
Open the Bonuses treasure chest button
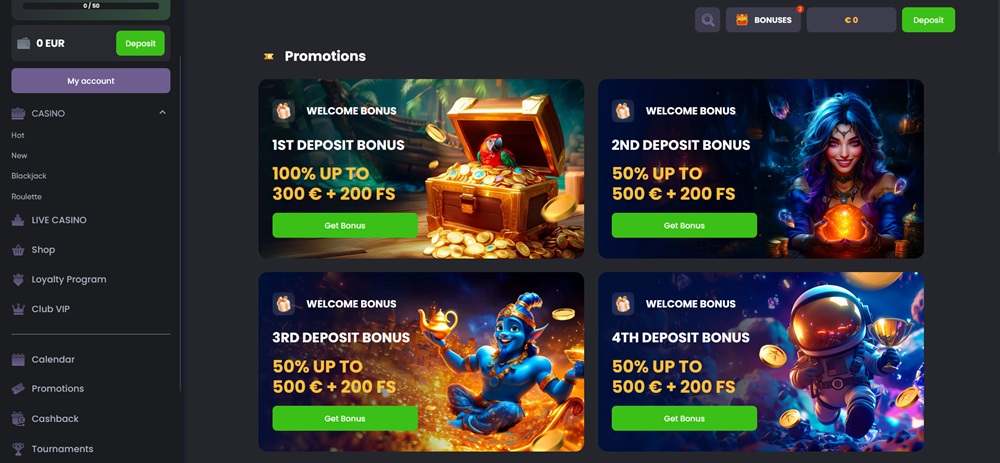tap(763, 20)
